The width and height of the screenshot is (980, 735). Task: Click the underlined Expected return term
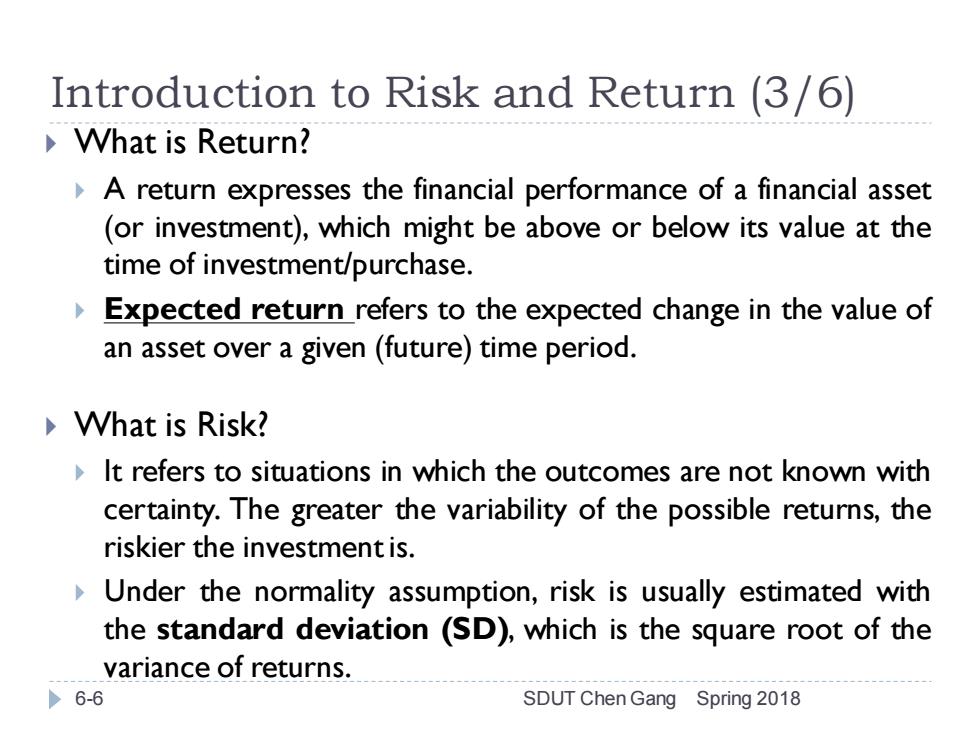click(224, 309)
